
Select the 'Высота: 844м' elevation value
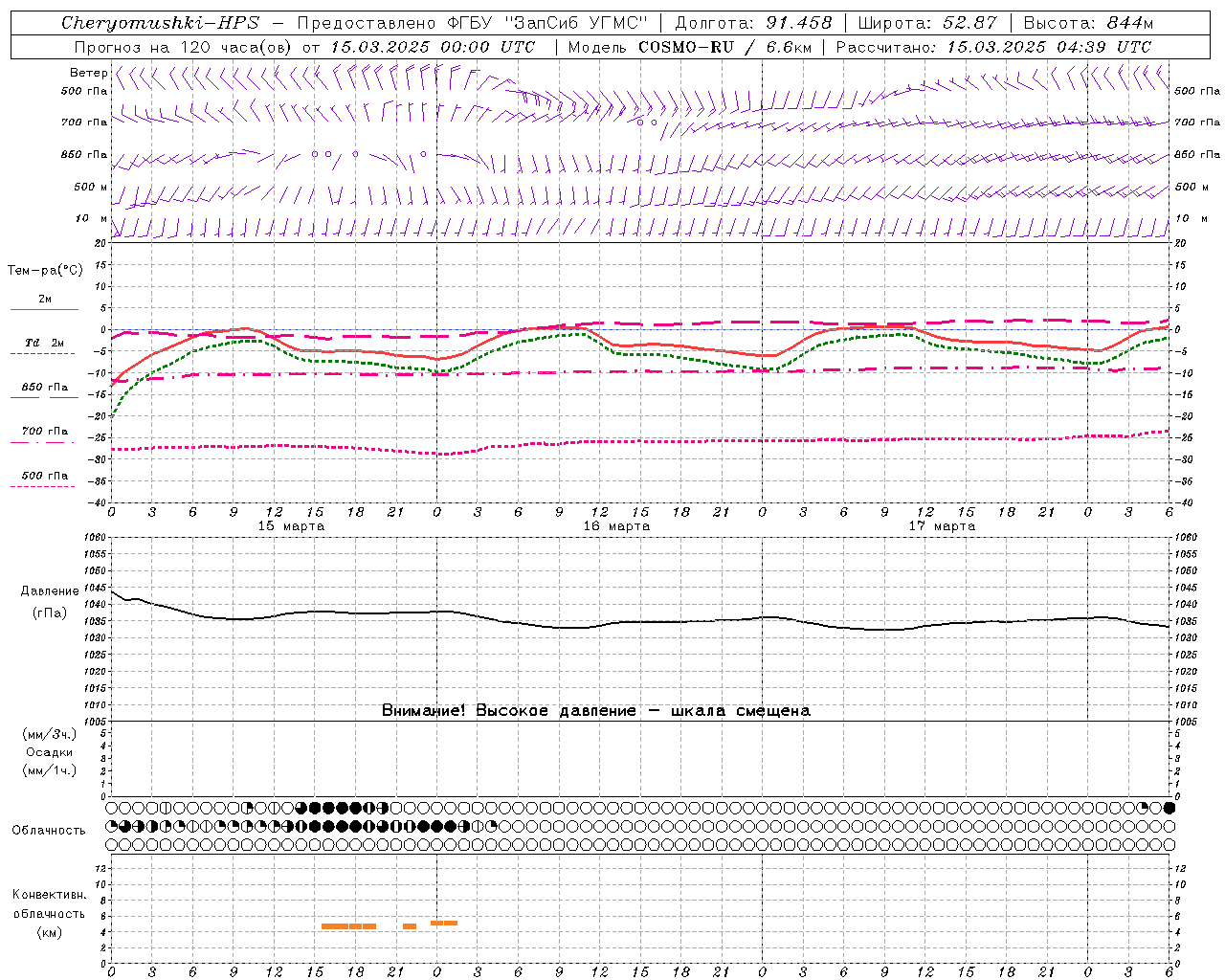coord(1088,22)
